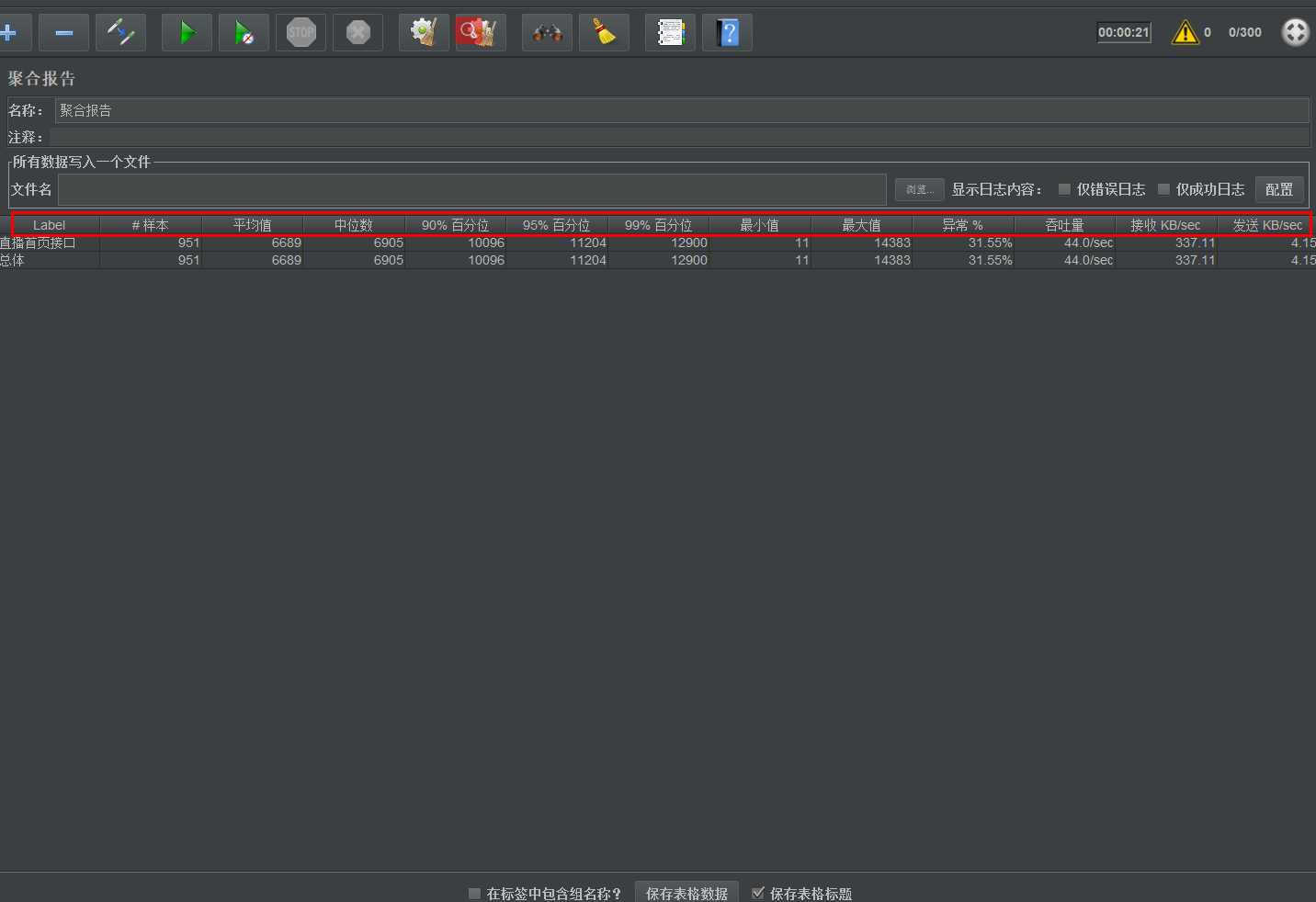The image size is (1316, 902).
Task: Click into the 文件名 input field
Action: tap(472, 189)
